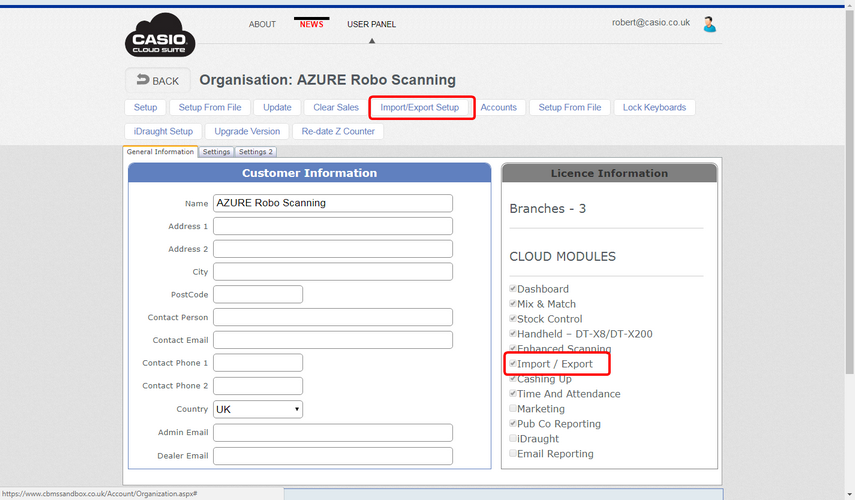Open the NEWS menu item
Screen dimensions: 855x500
311,24
